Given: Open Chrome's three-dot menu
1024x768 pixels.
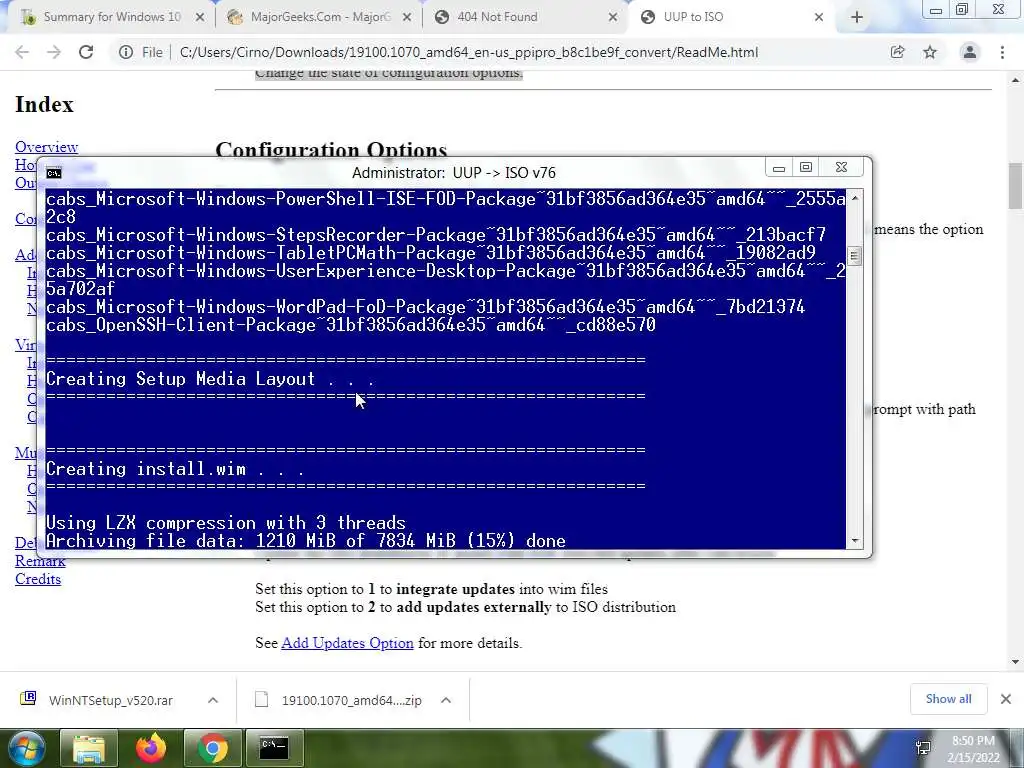Looking at the screenshot, I should point(1002,52).
